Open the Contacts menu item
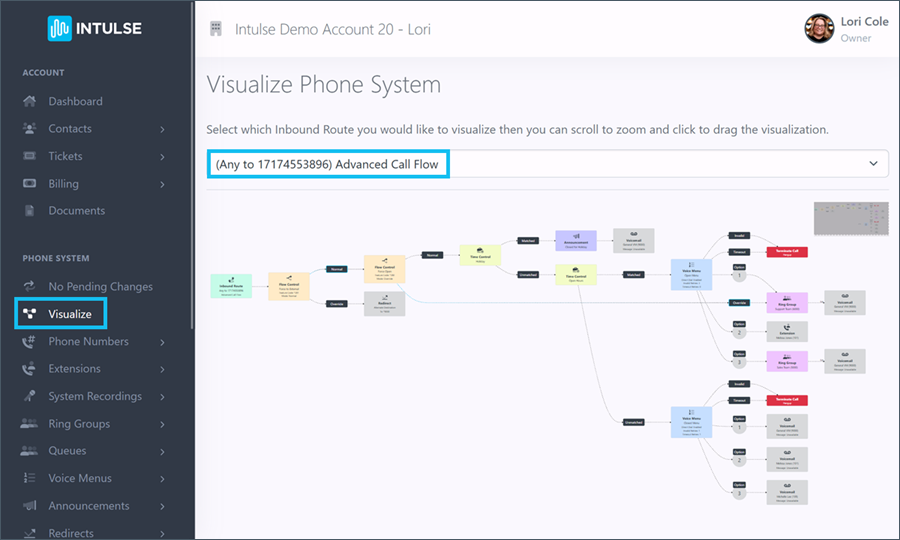 point(69,129)
